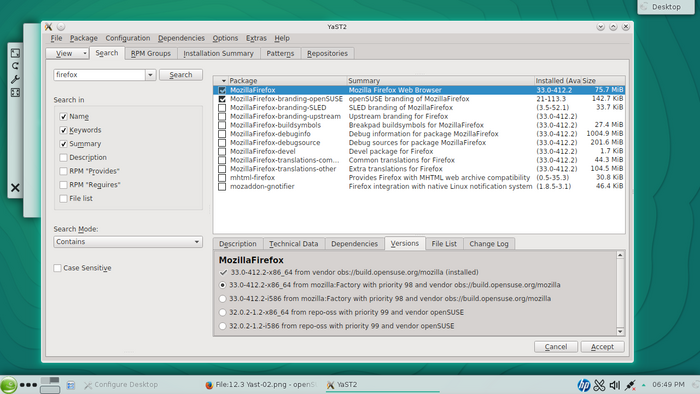Open the View dropdown button

point(67,53)
